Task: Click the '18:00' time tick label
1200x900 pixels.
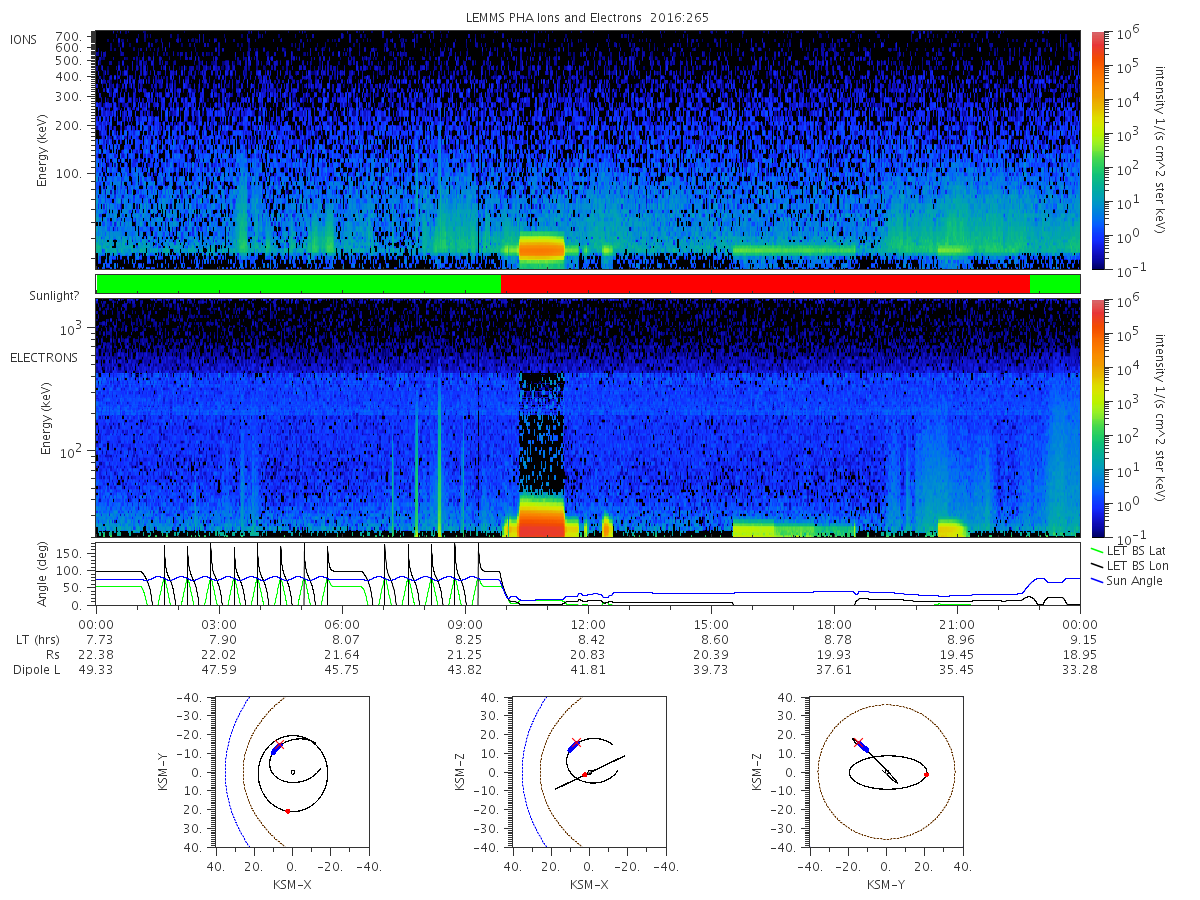Action: (x=835, y=623)
